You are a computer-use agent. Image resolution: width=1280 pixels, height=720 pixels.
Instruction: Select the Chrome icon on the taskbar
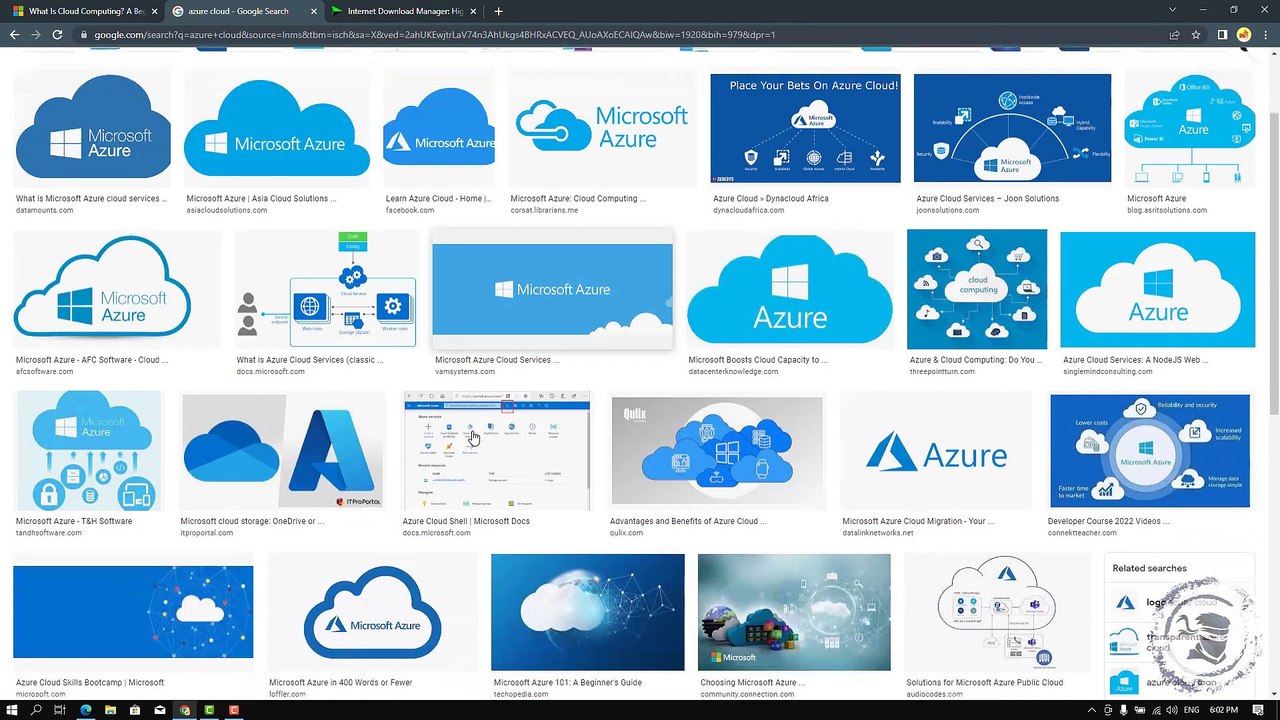tap(185, 711)
